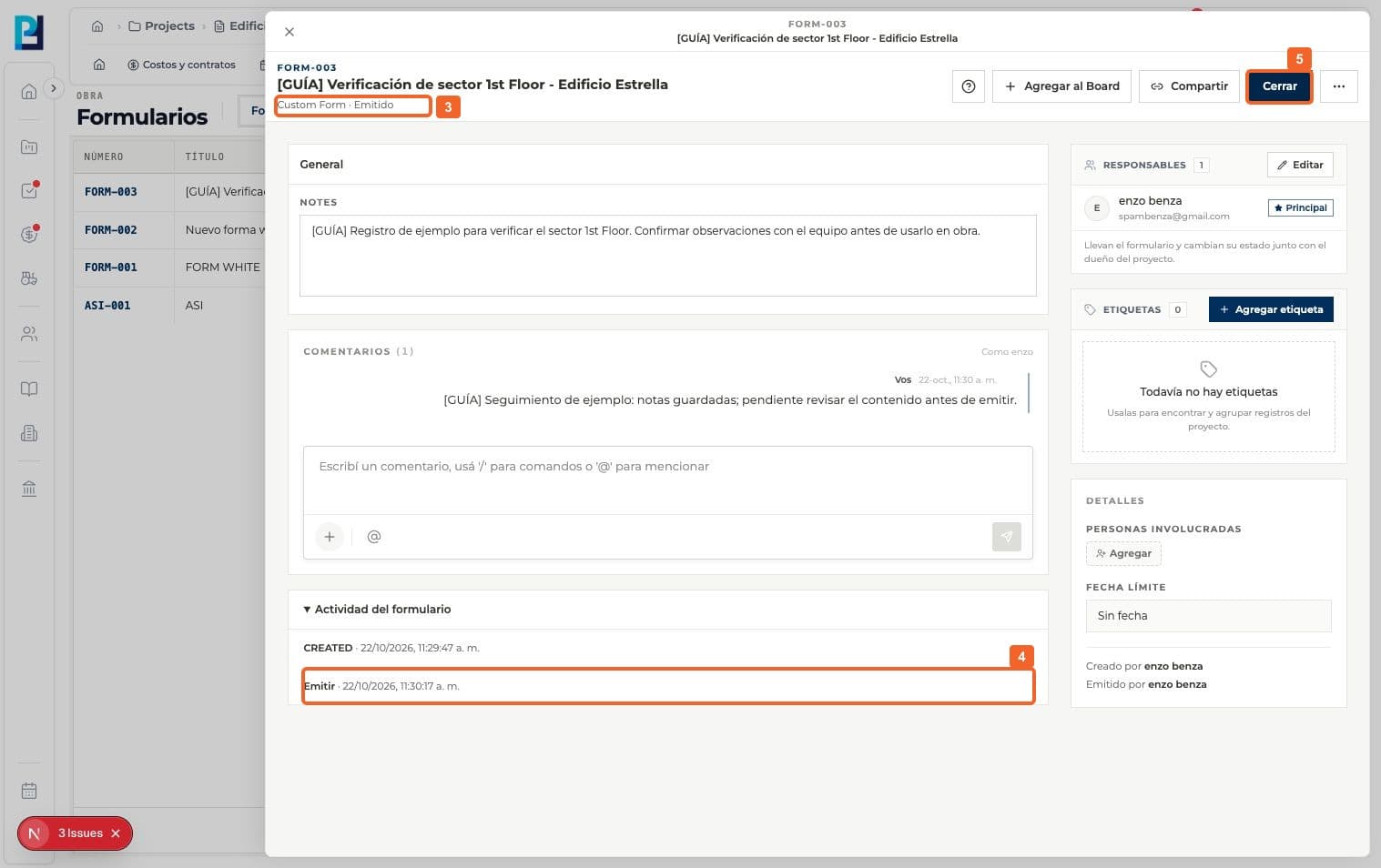Screen dimensions: 1381x868
Task: Click Agregar under Personas involucradas
Action: (1123, 553)
